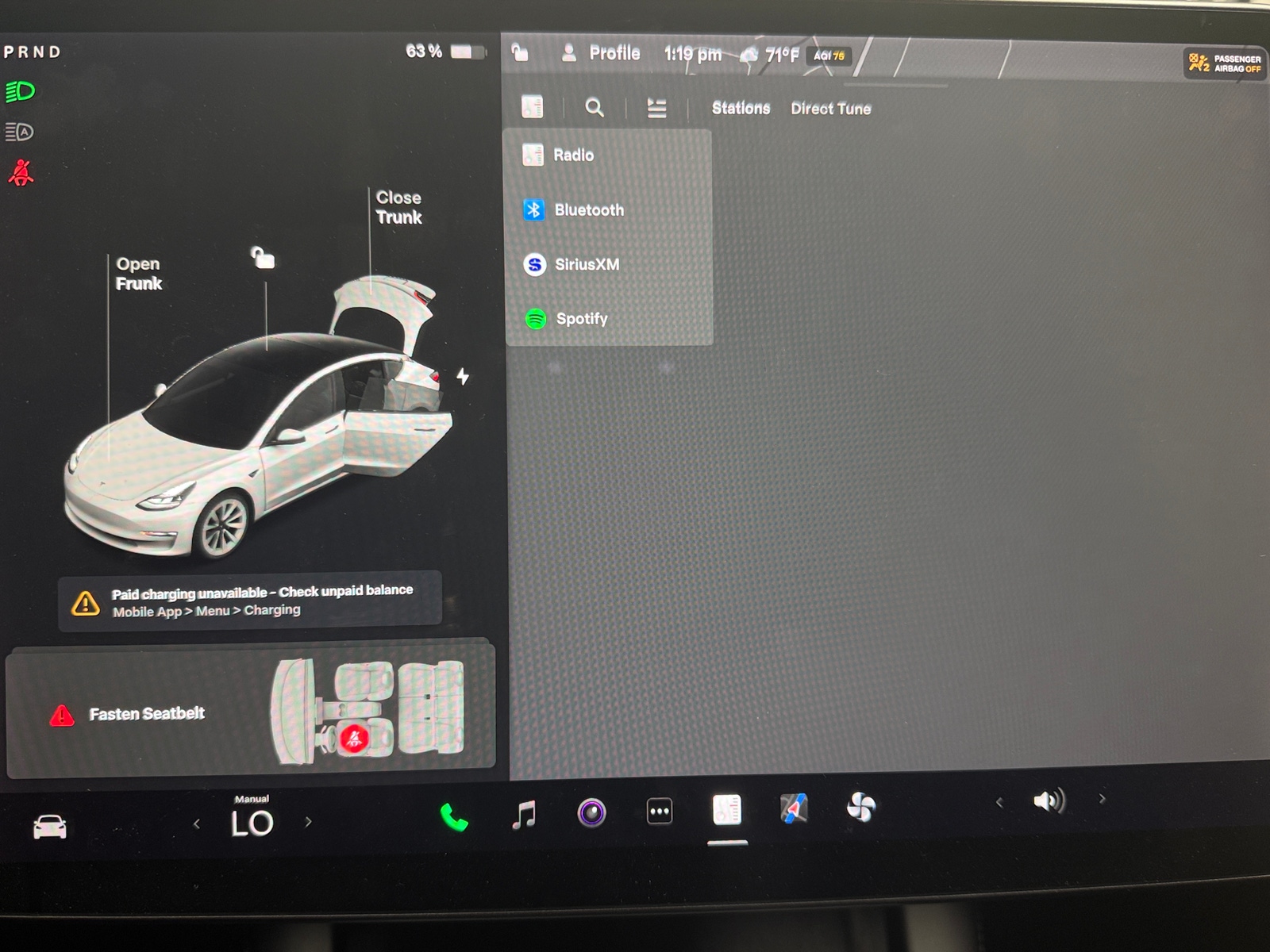Mute audio using the speaker icon
1270x952 pixels.
click(1048, 800)
